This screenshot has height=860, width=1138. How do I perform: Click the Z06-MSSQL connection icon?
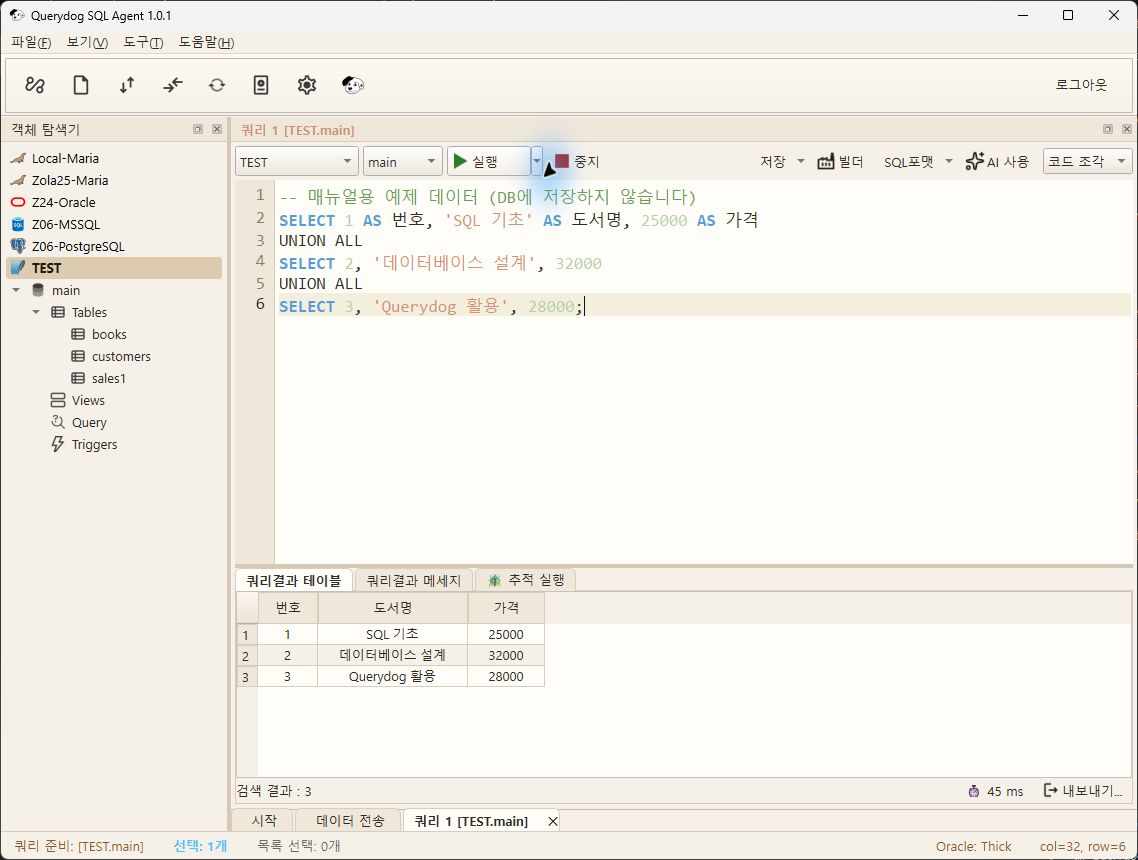click(x=18, y=224)
